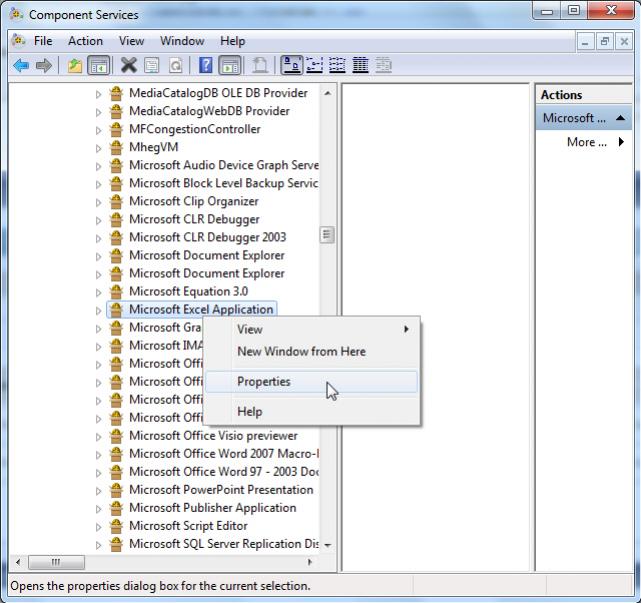Screen dimensions: 641x603
Task: Click the horizontal scrollbar thumb
Action: coord(56,562)
